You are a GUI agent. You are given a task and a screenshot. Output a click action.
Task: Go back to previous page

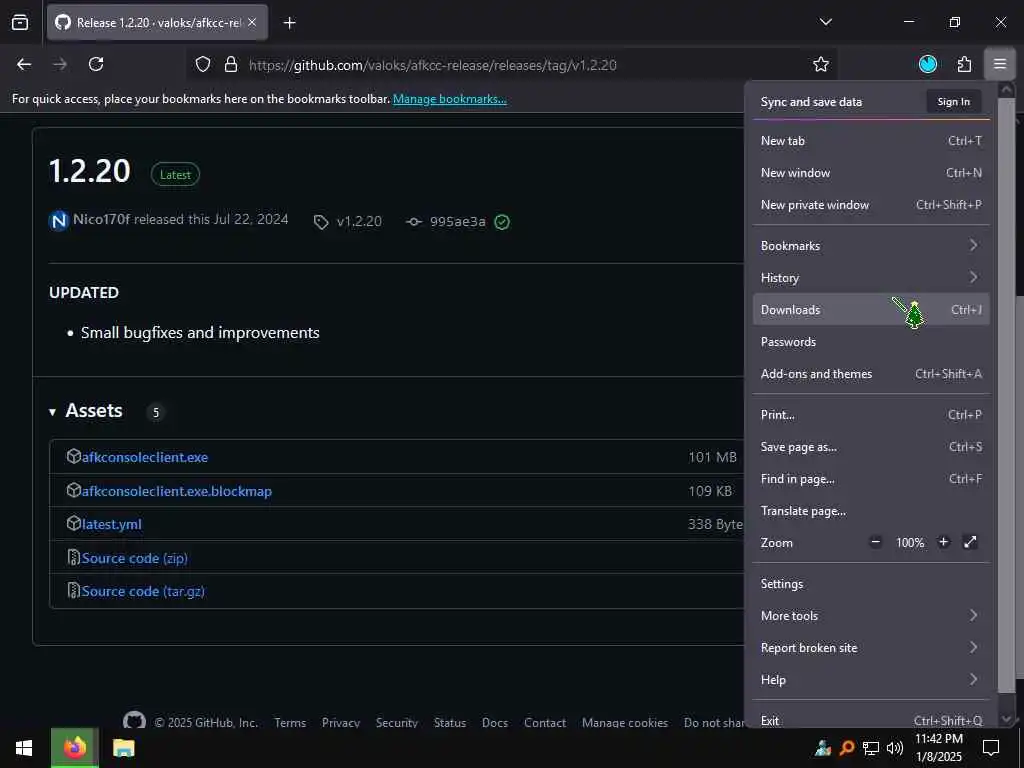coord(24,64)
